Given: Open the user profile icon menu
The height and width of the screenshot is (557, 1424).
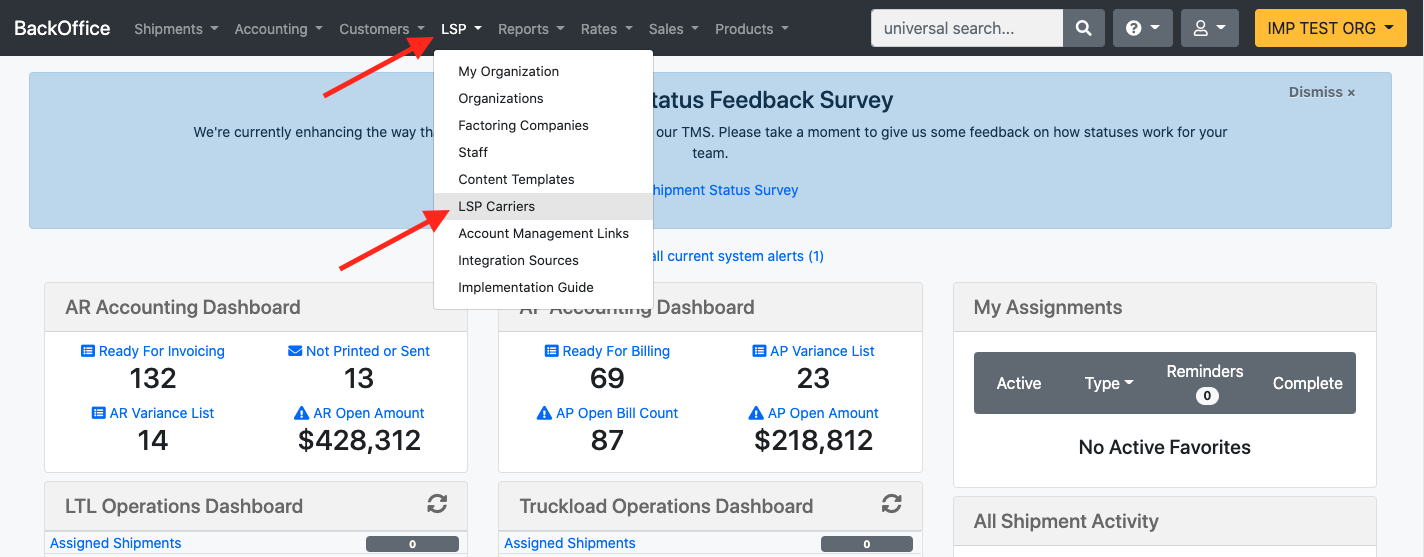Looking at the screenshot, I should [x=1209, y=29].
